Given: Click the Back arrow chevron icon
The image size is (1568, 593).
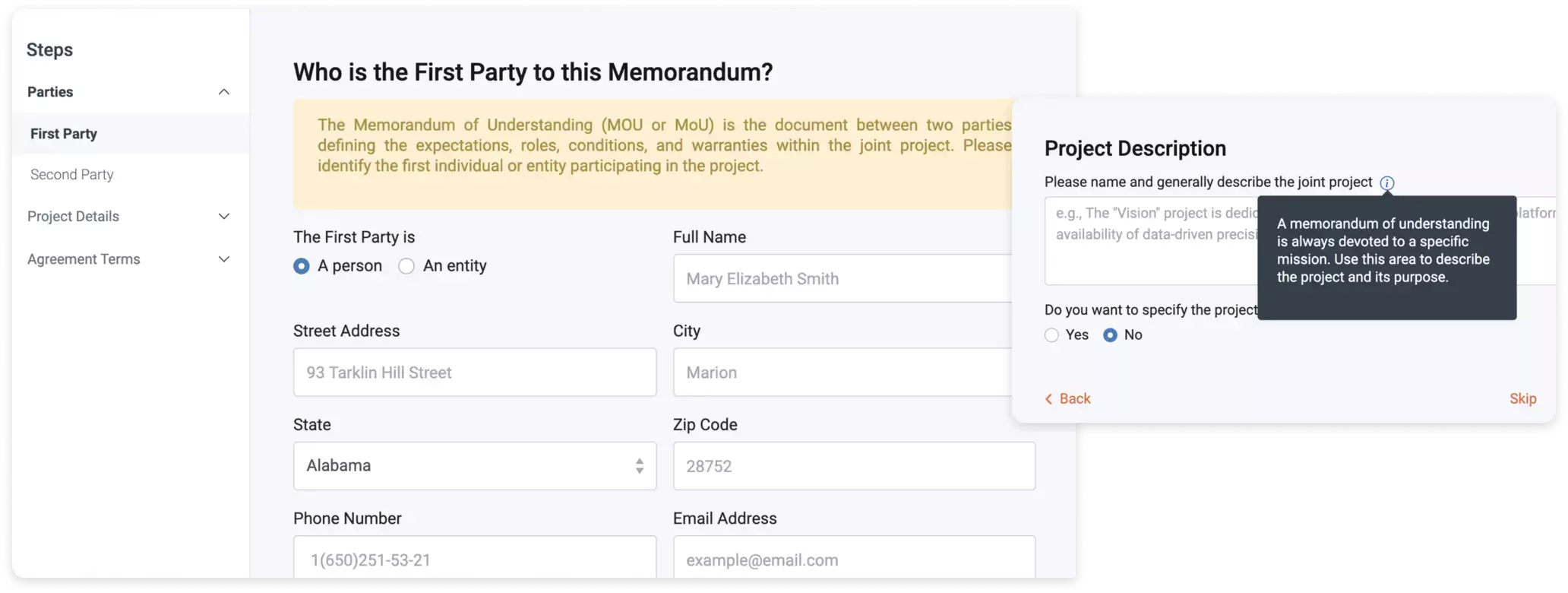Looking at the screenshot, I should point(1049,399).
